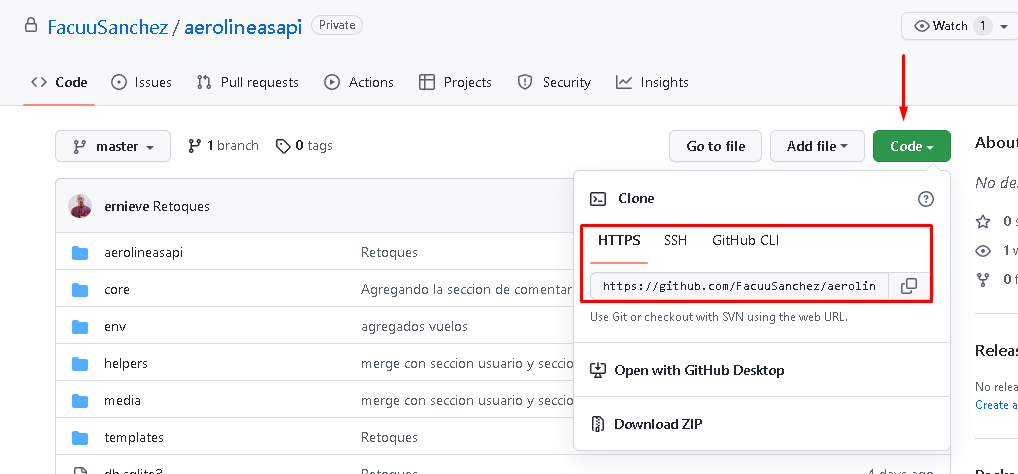1018x474 pixels.
Task: Click the eye icon on Watch button
Action: [x=921, y=26]
